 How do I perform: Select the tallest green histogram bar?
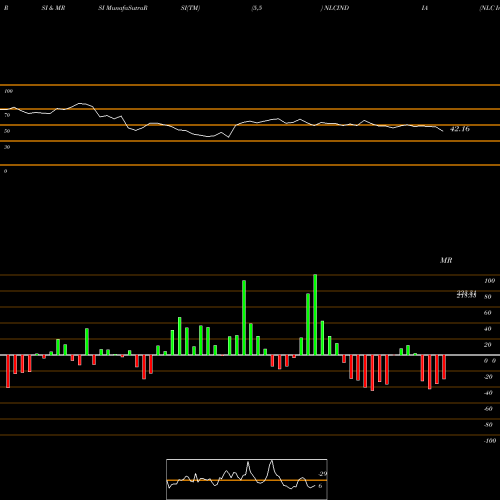[315, 315]
